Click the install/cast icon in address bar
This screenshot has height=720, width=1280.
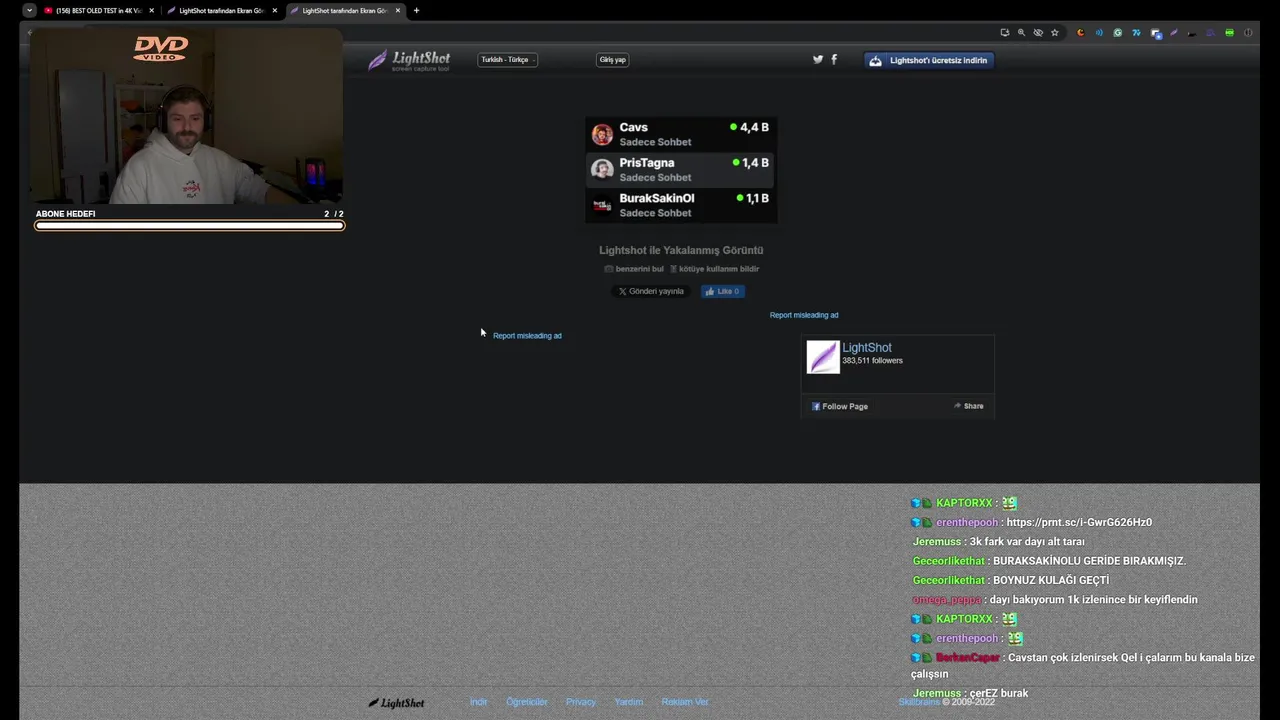[x=1005, y=33]
